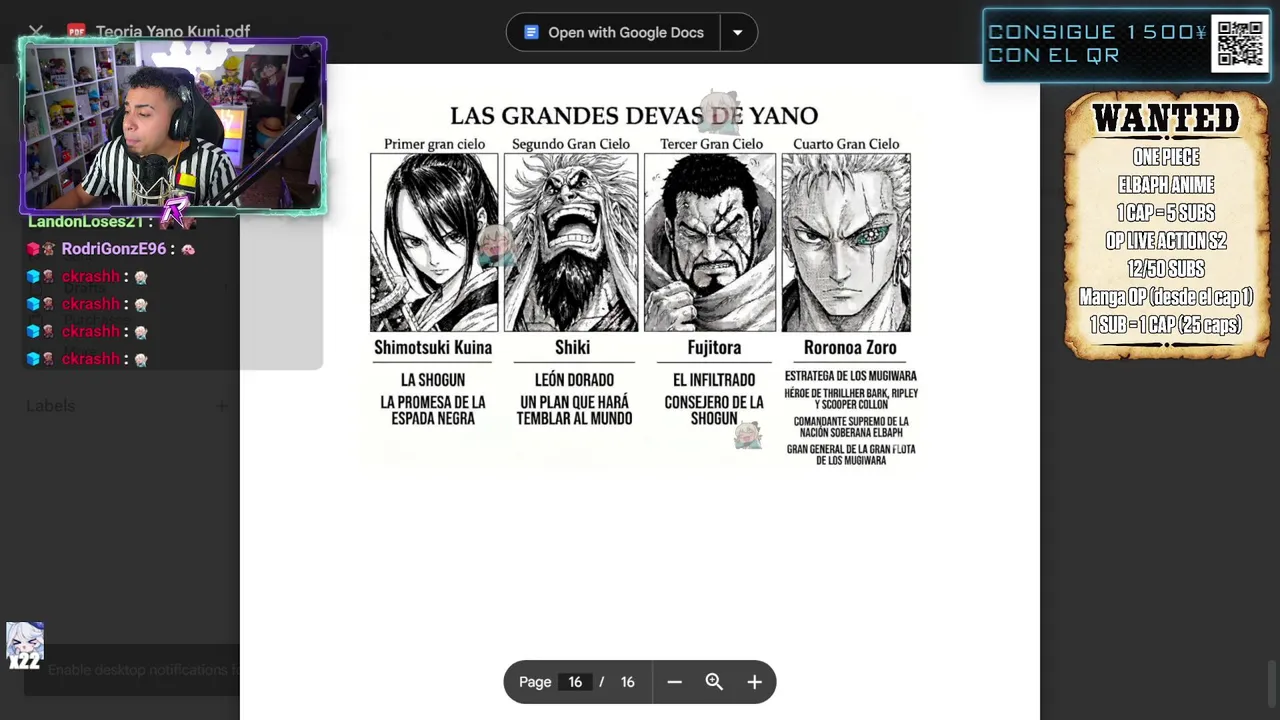Click the title 'LAS GRANDES DEVAS DE YANO'

point(634,116)
